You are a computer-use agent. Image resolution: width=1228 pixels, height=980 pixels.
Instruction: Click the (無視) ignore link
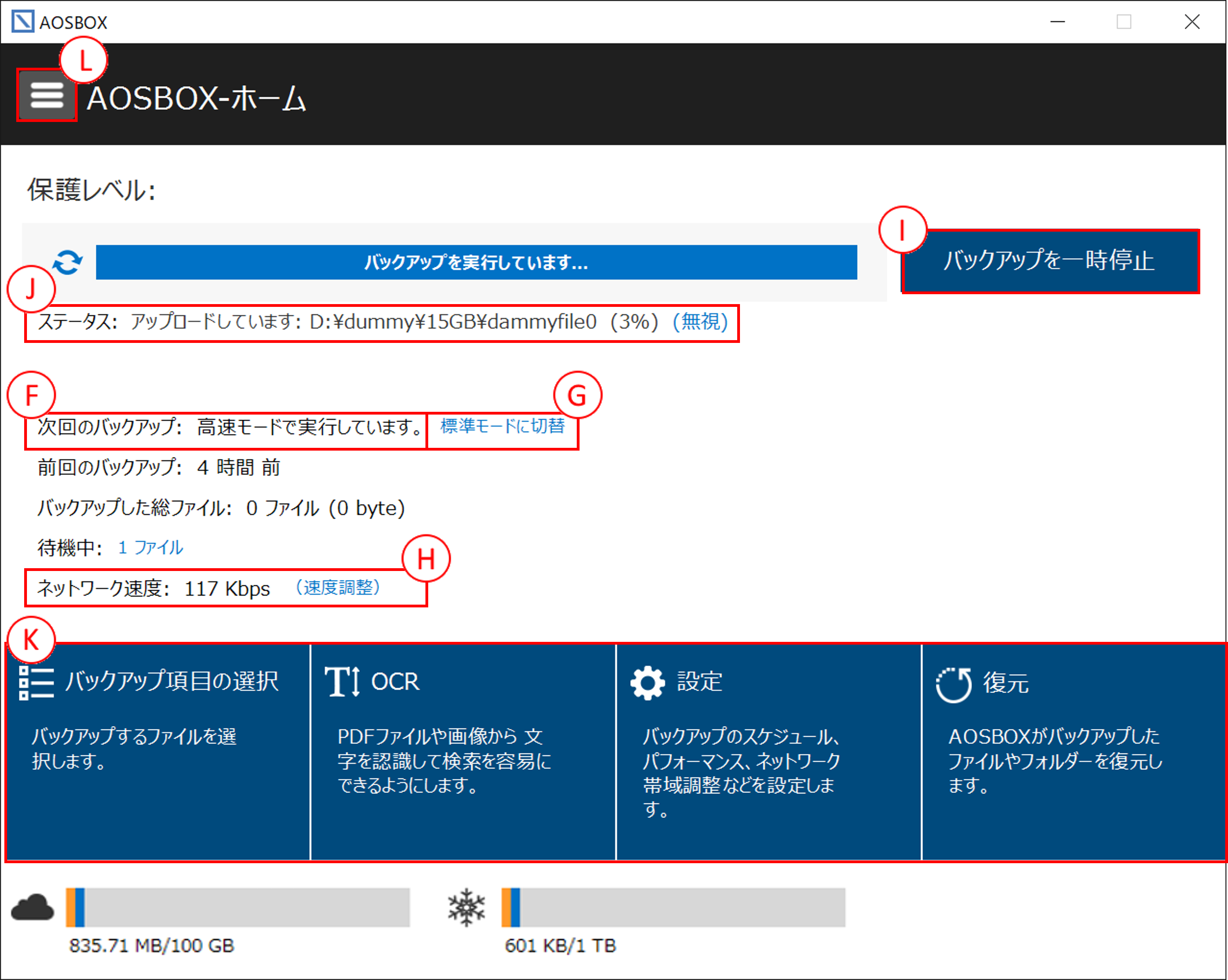coord(700,322)
